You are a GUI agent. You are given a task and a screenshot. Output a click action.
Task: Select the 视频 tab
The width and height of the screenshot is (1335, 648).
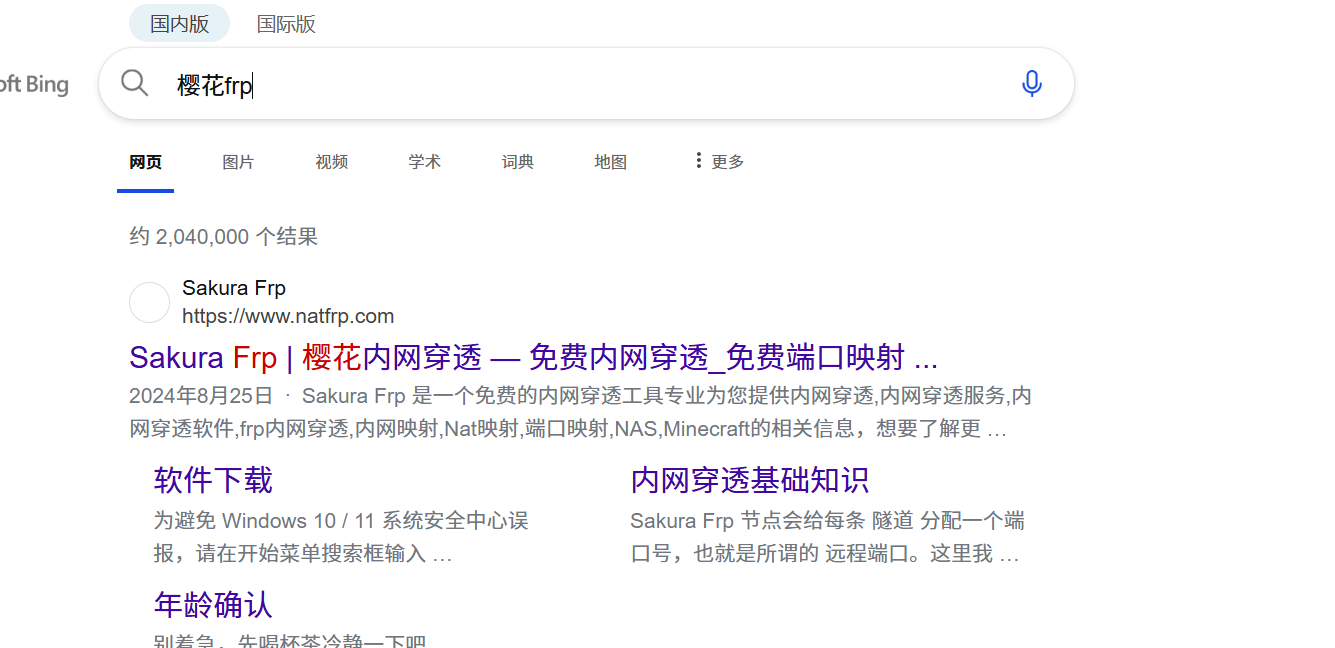tap(331, 162)
